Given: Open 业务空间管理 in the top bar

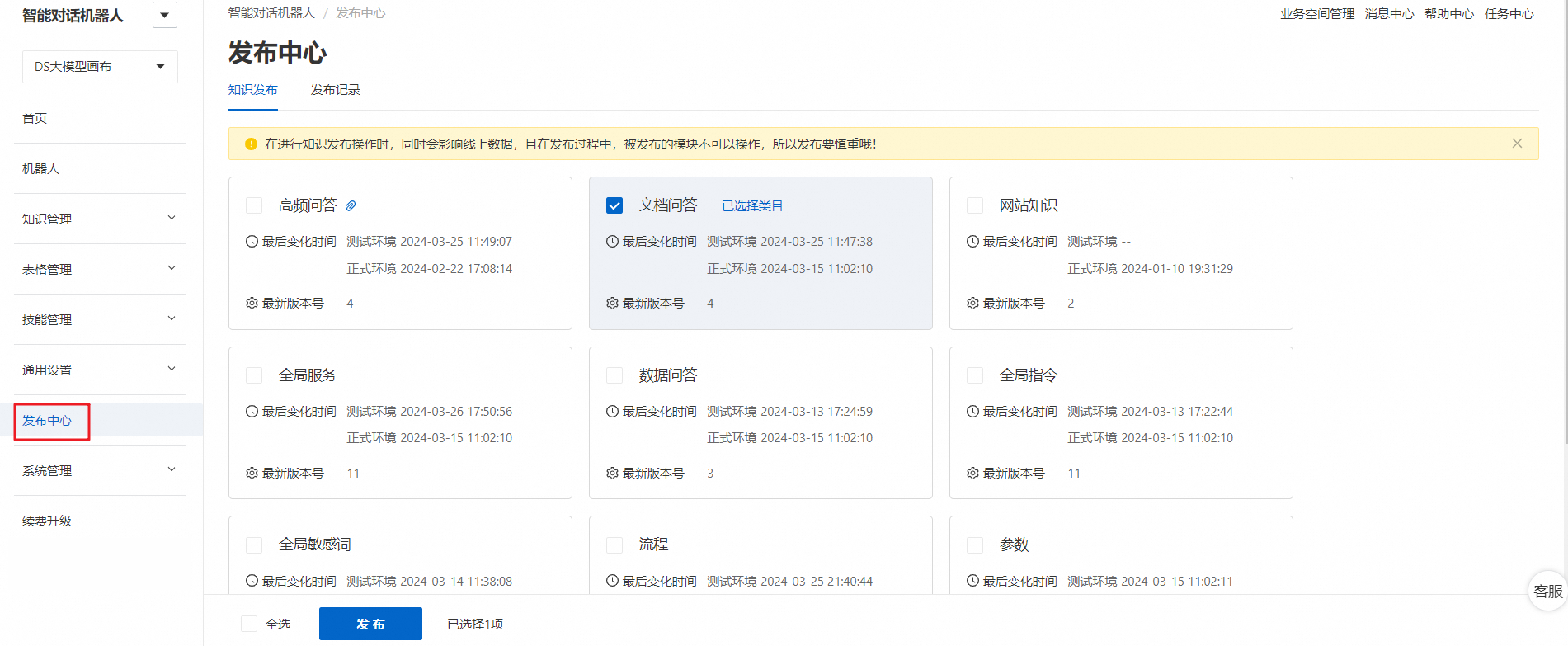Looking at the screenshot, I should 1317,14.
